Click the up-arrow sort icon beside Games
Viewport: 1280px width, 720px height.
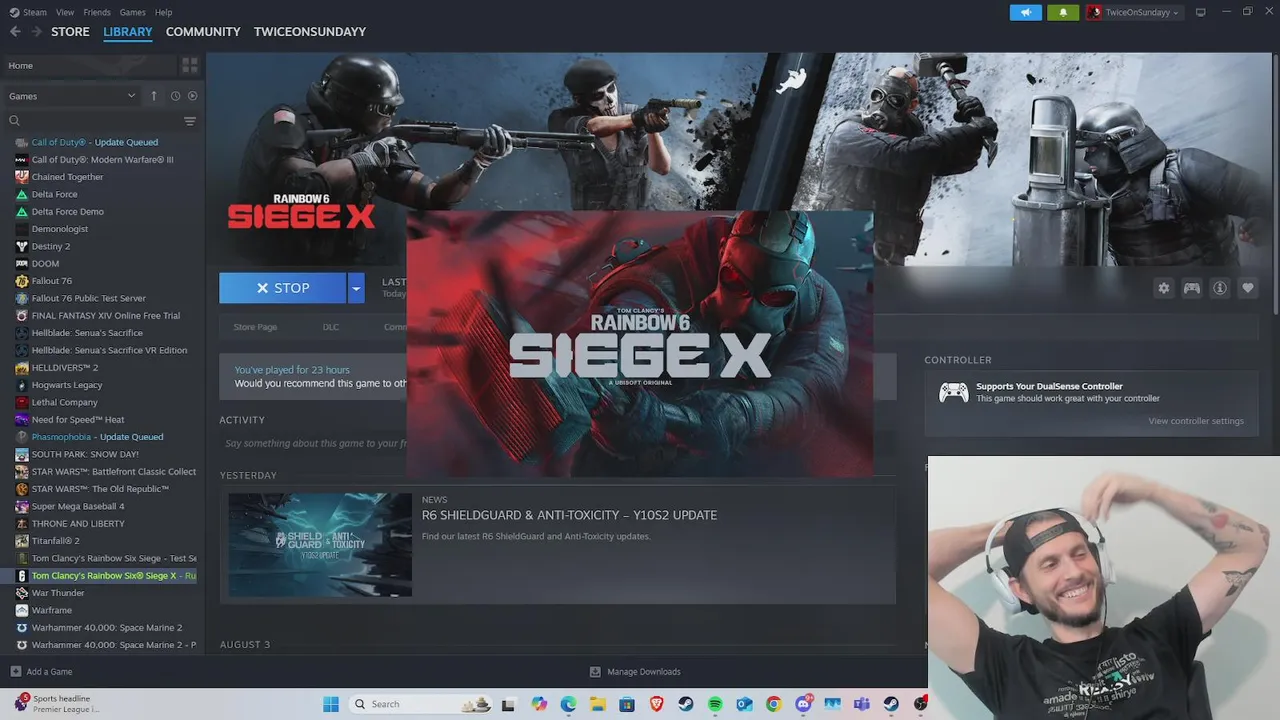[154, 96]
